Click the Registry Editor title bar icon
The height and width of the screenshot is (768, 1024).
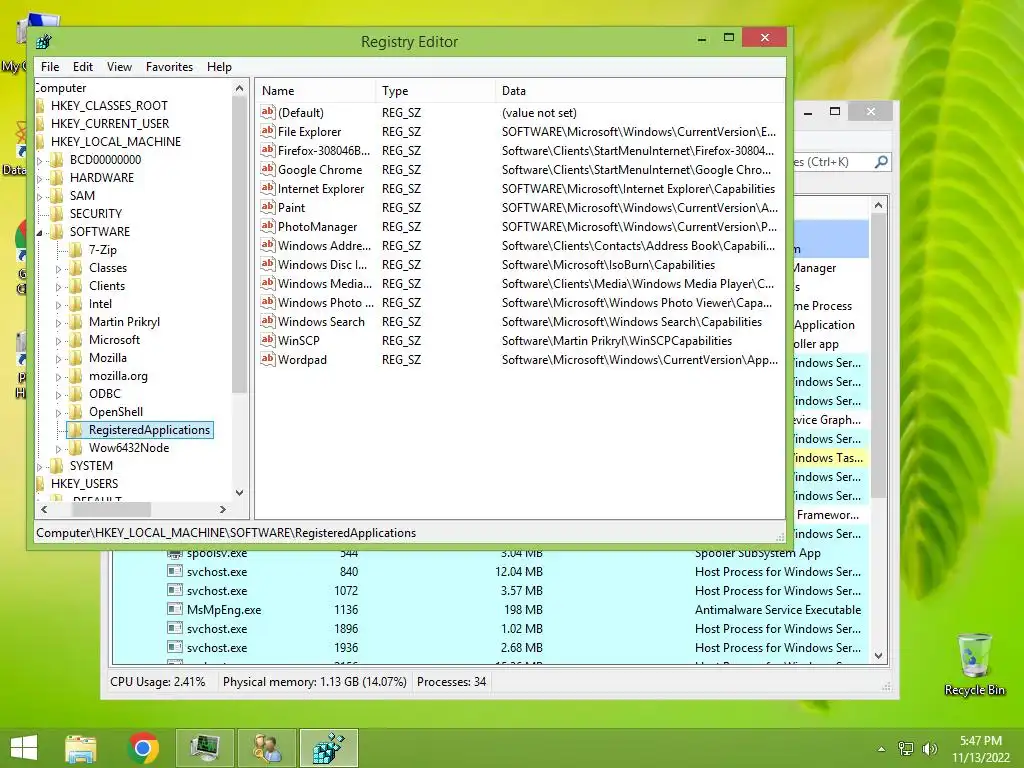(x=44, y=42)
